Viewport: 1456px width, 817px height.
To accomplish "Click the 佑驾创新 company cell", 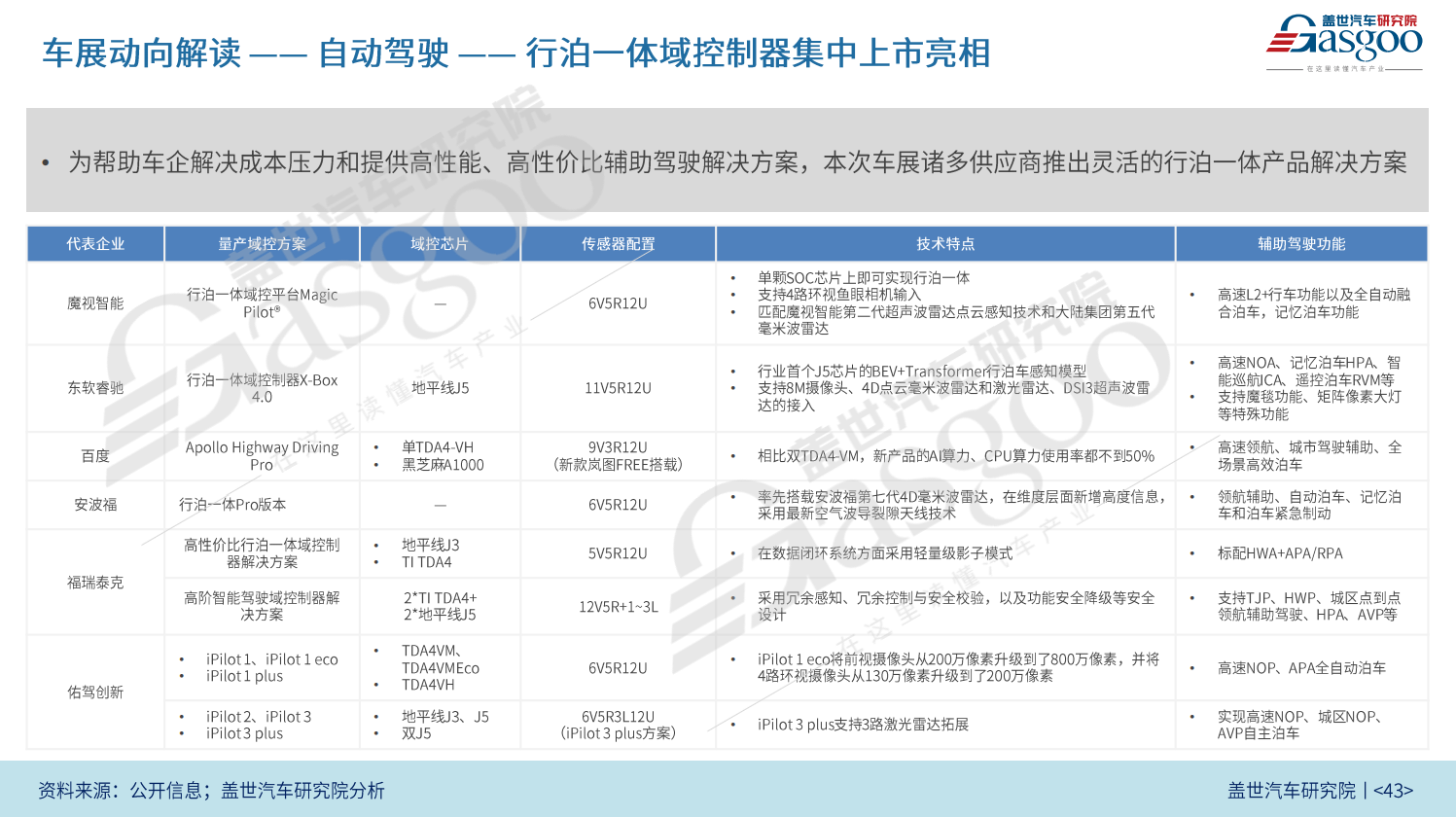I will (x=95, y=693).
